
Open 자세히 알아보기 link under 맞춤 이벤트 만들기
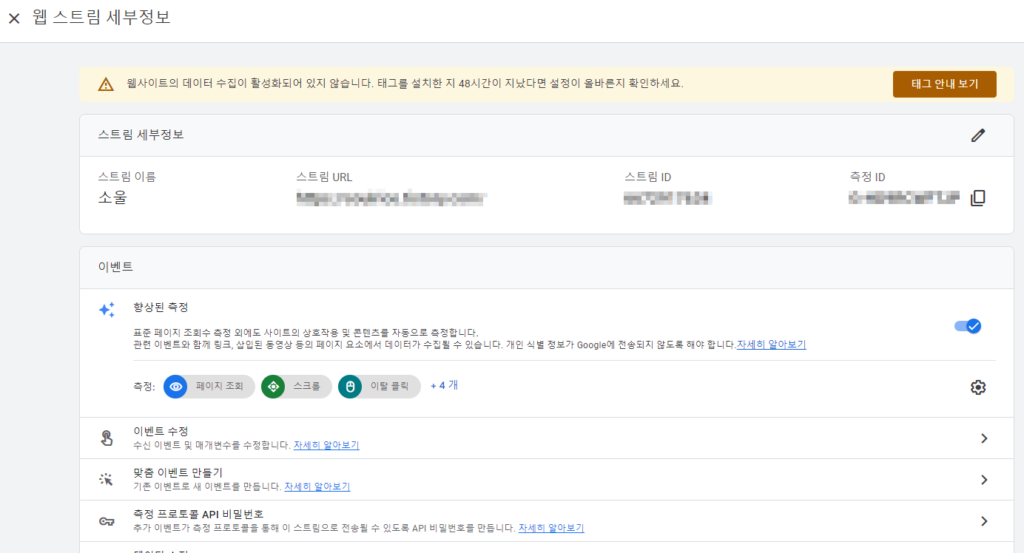coord(317,486)
